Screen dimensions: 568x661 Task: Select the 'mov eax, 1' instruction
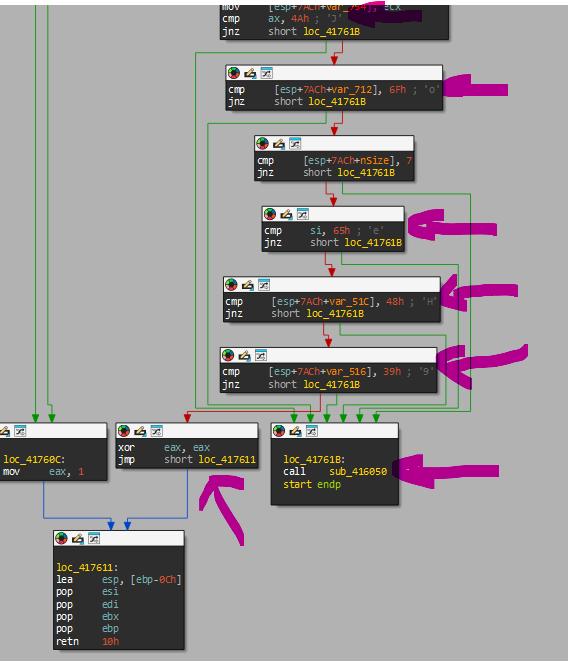click(x=43, y=472)
